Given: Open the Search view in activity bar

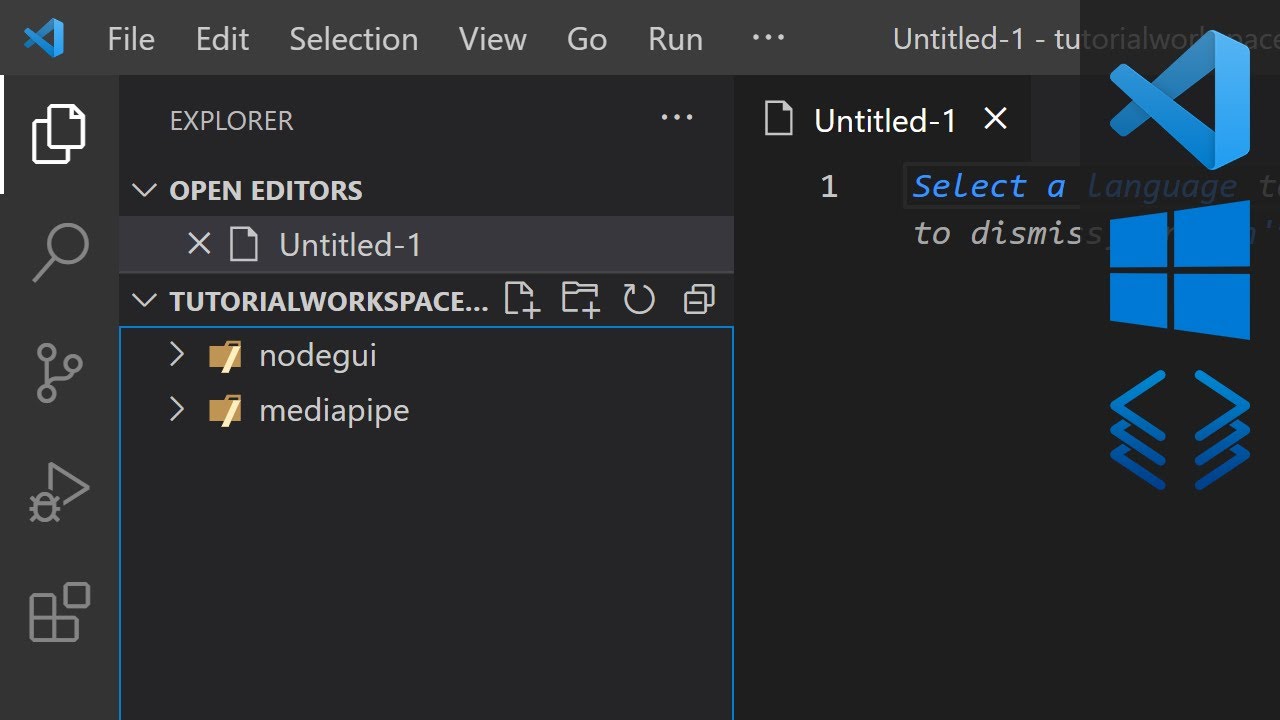Looking at the screenshot, I should [x=59, y=252].
